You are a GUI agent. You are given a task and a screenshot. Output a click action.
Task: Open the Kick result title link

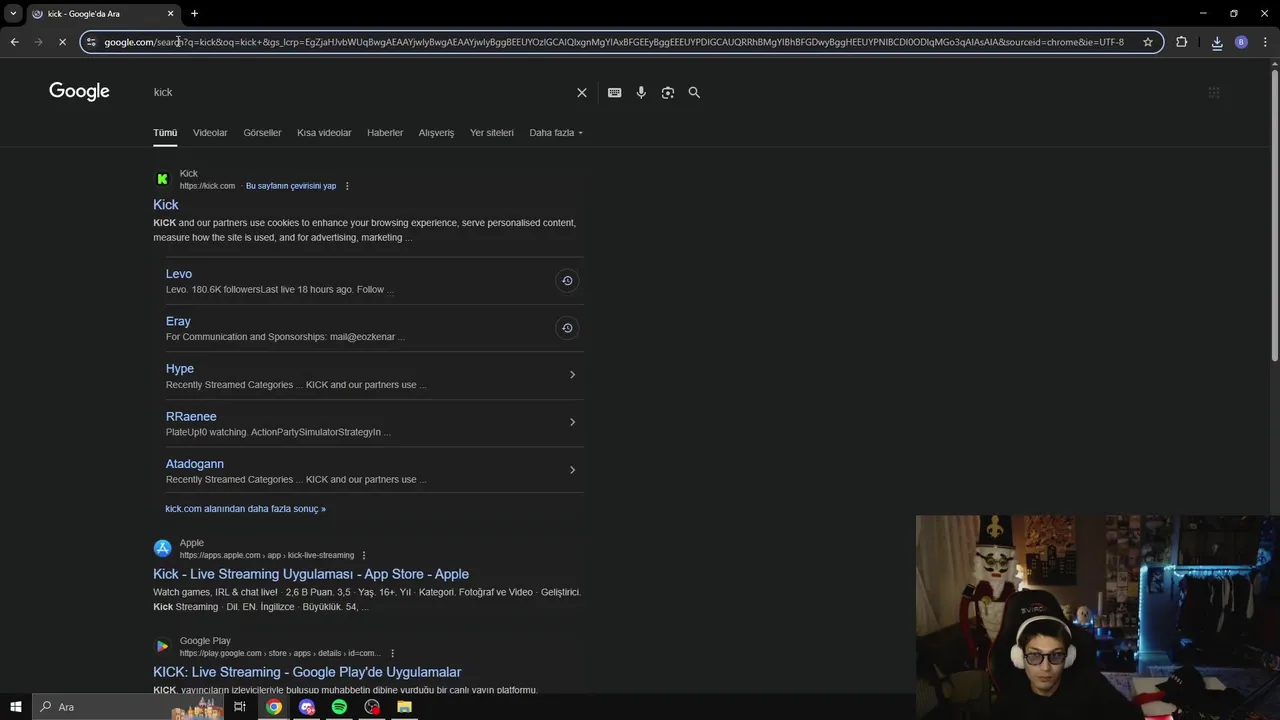[166, 205]
